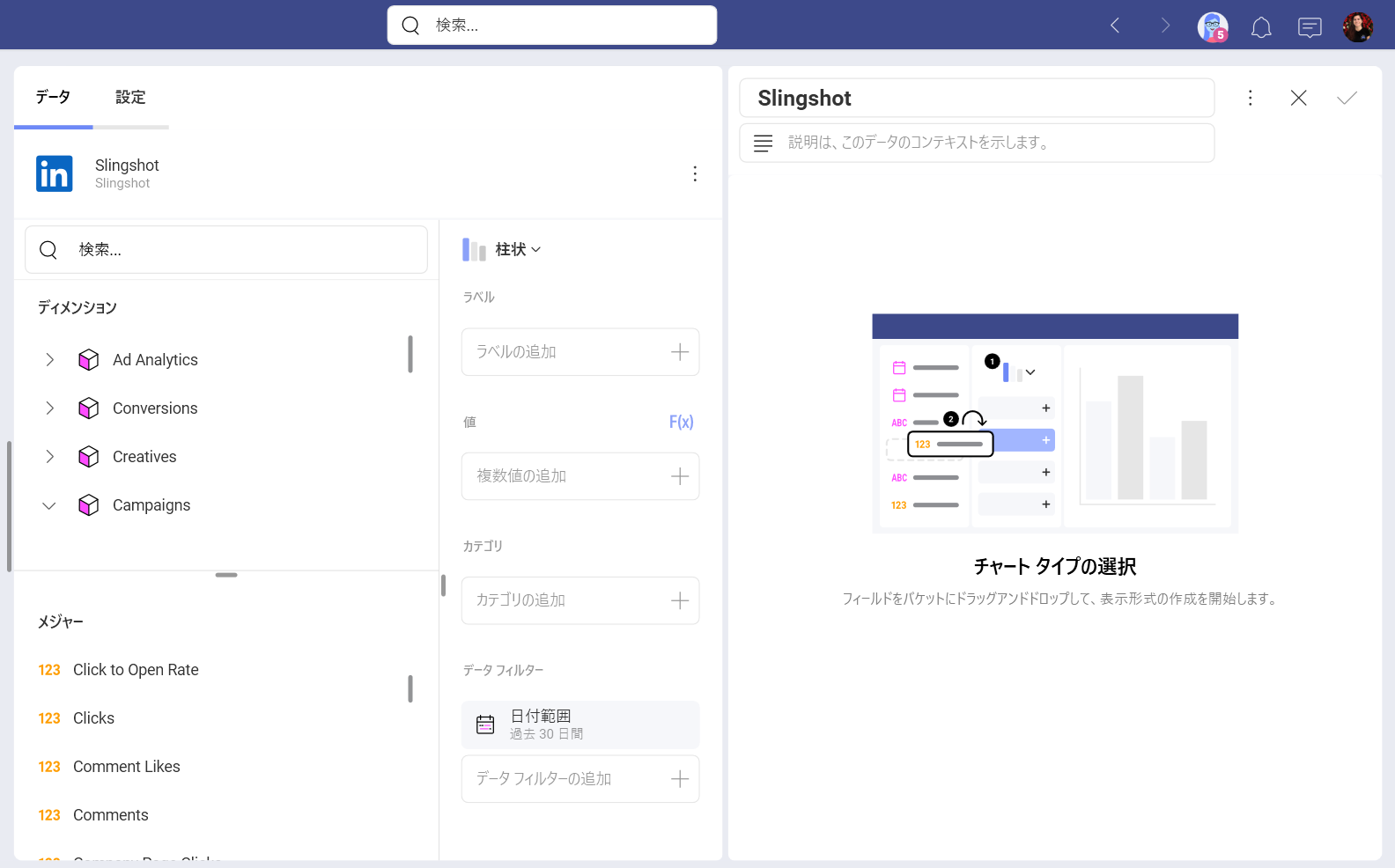Click the Campaigns cube icon
The width and height of the screenshot is (1395, 868).
(x=89, y=505)
